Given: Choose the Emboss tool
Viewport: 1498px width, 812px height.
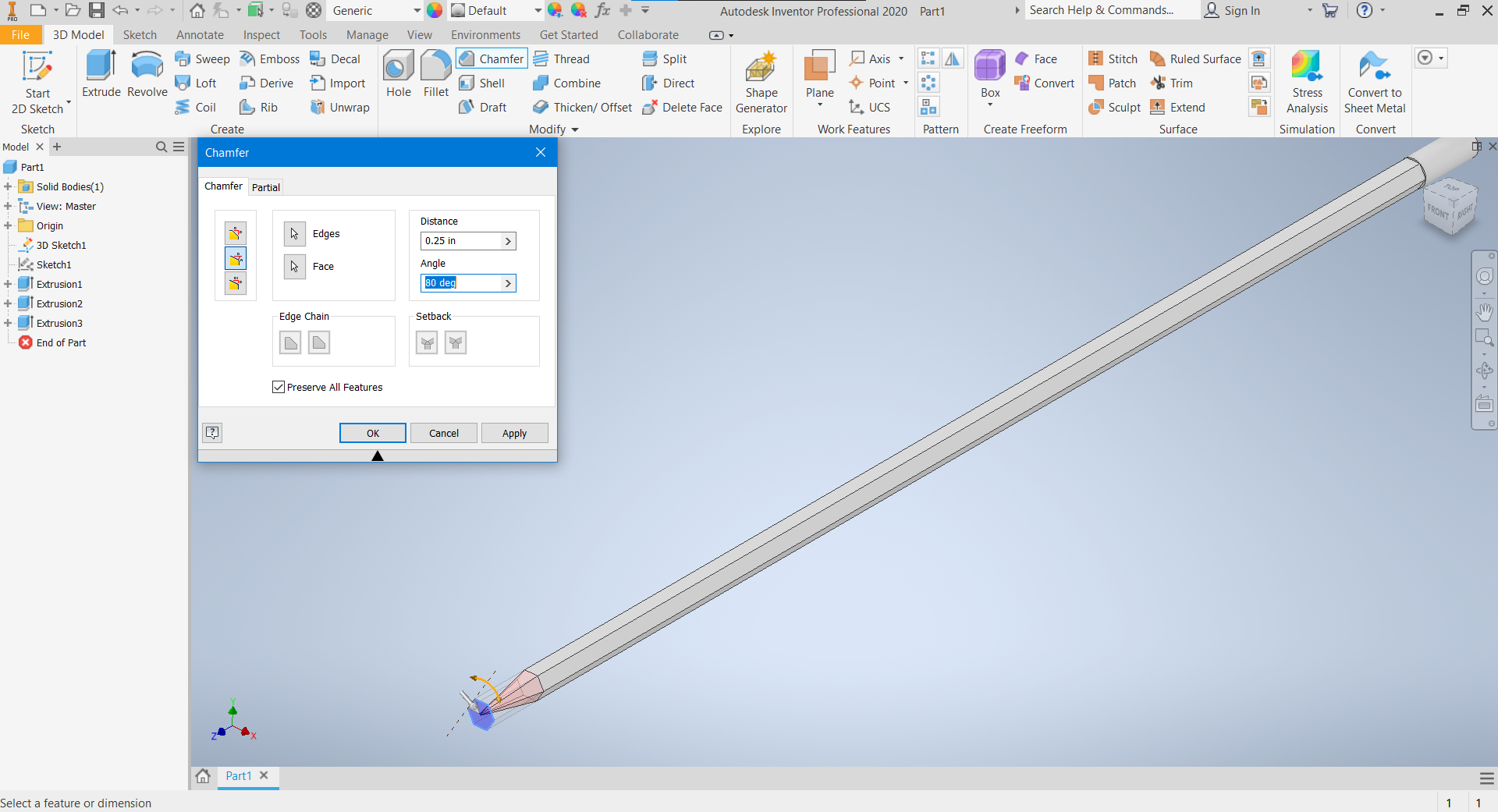Looking at the screenshot, I should tap(270, 59).
